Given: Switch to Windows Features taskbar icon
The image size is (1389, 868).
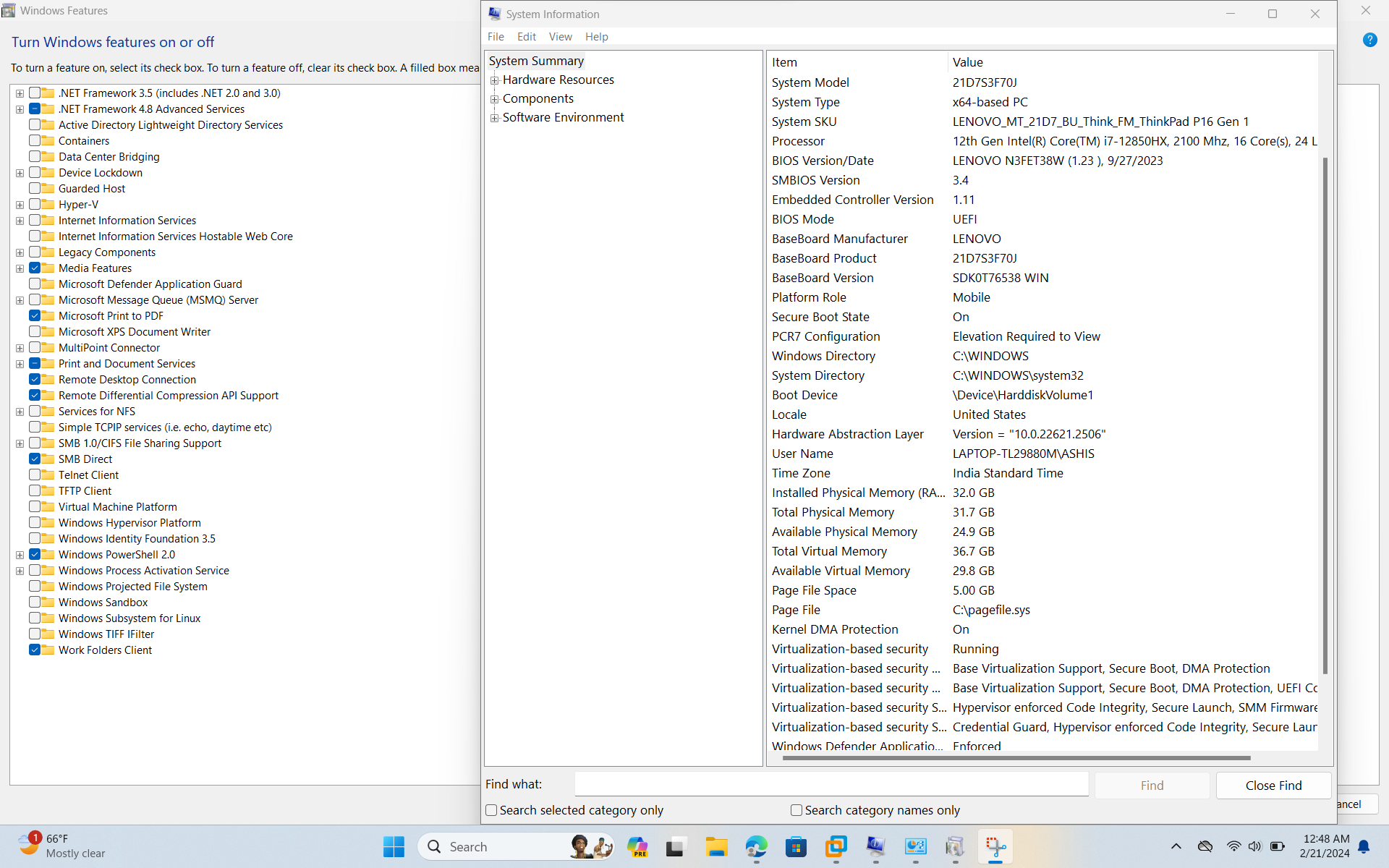Looking at the screenshot, I should (x=956, y=846).
